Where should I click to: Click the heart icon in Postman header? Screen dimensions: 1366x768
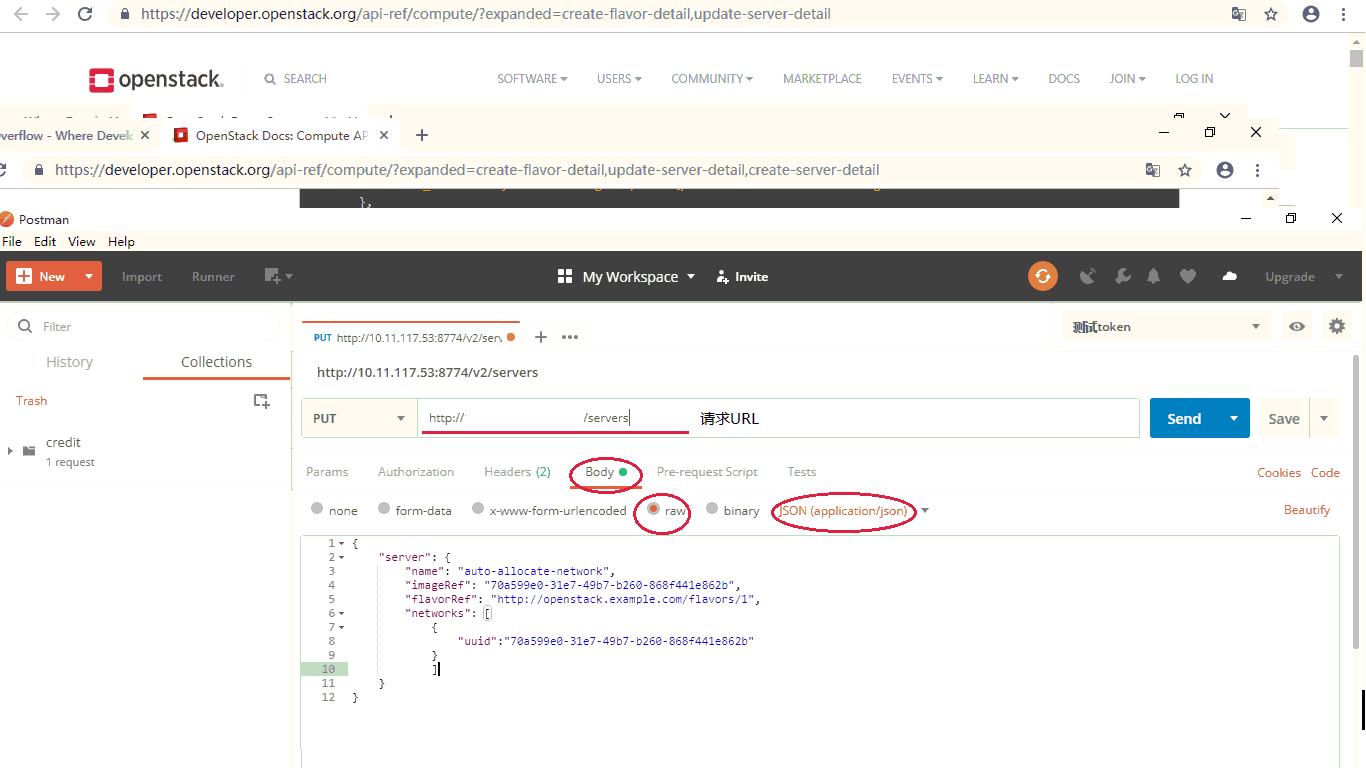click(x=1188, y=277)
